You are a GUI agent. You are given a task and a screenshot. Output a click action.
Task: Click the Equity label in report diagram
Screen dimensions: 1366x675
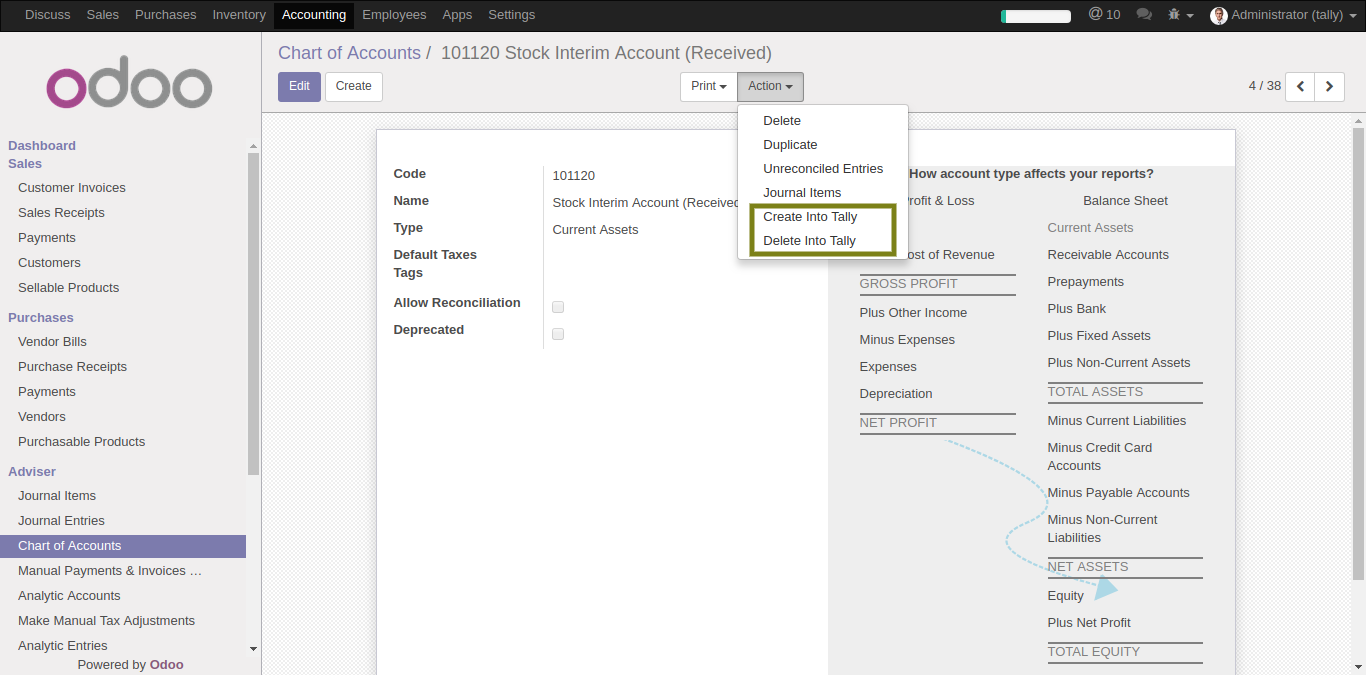(1065, 596)
